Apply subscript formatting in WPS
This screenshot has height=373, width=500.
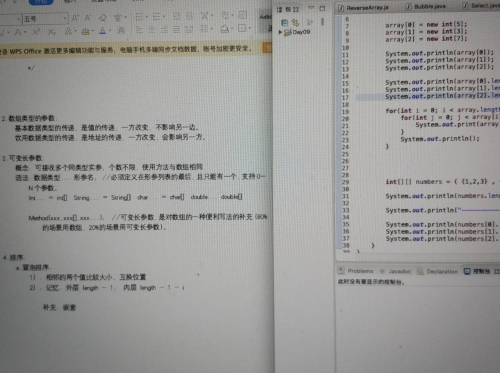point(51,32)
